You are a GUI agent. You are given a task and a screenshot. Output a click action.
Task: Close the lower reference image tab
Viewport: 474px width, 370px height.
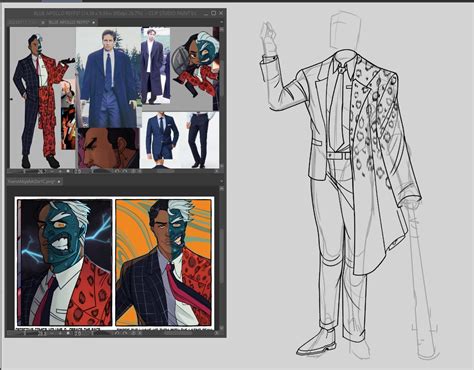(59, 182)
